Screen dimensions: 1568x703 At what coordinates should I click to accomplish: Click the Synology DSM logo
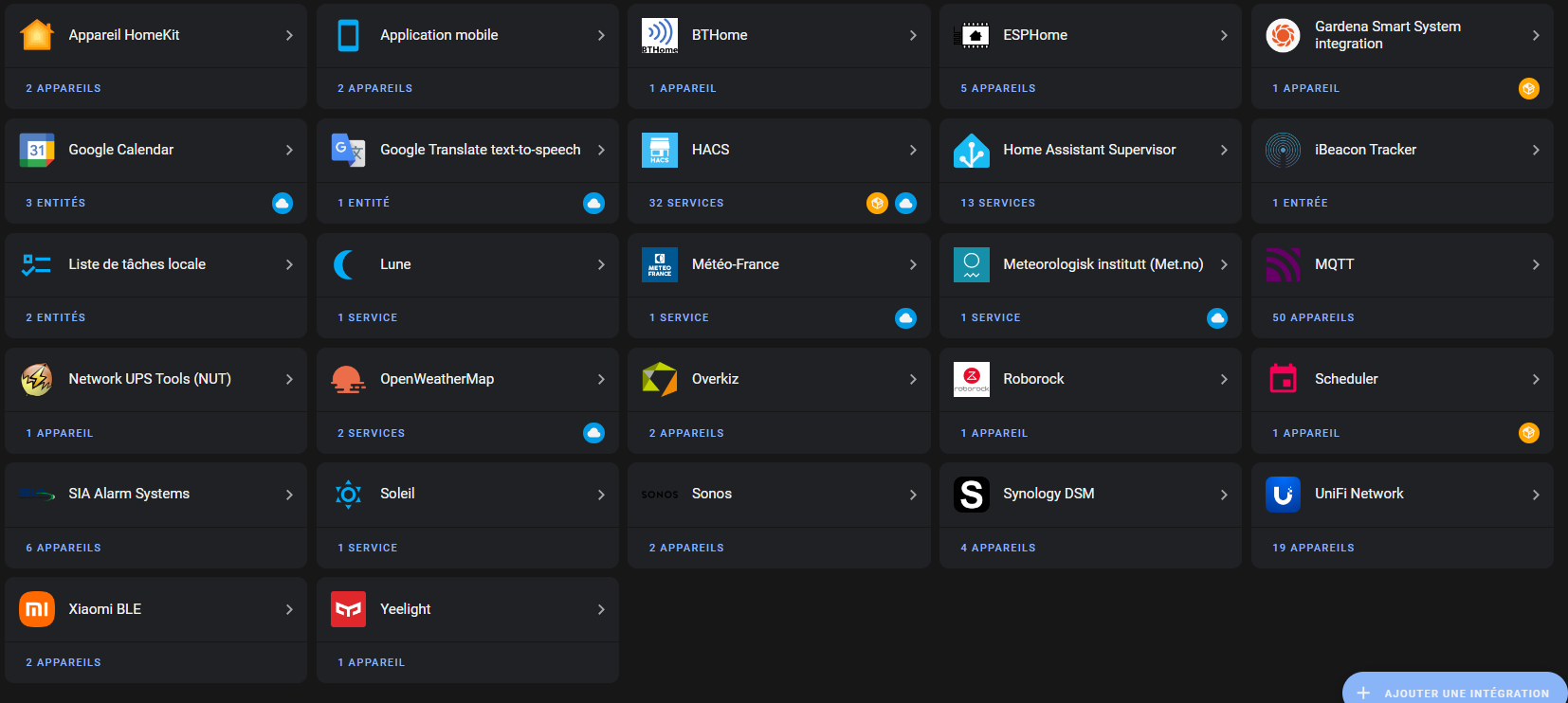[x=972, y=494]
